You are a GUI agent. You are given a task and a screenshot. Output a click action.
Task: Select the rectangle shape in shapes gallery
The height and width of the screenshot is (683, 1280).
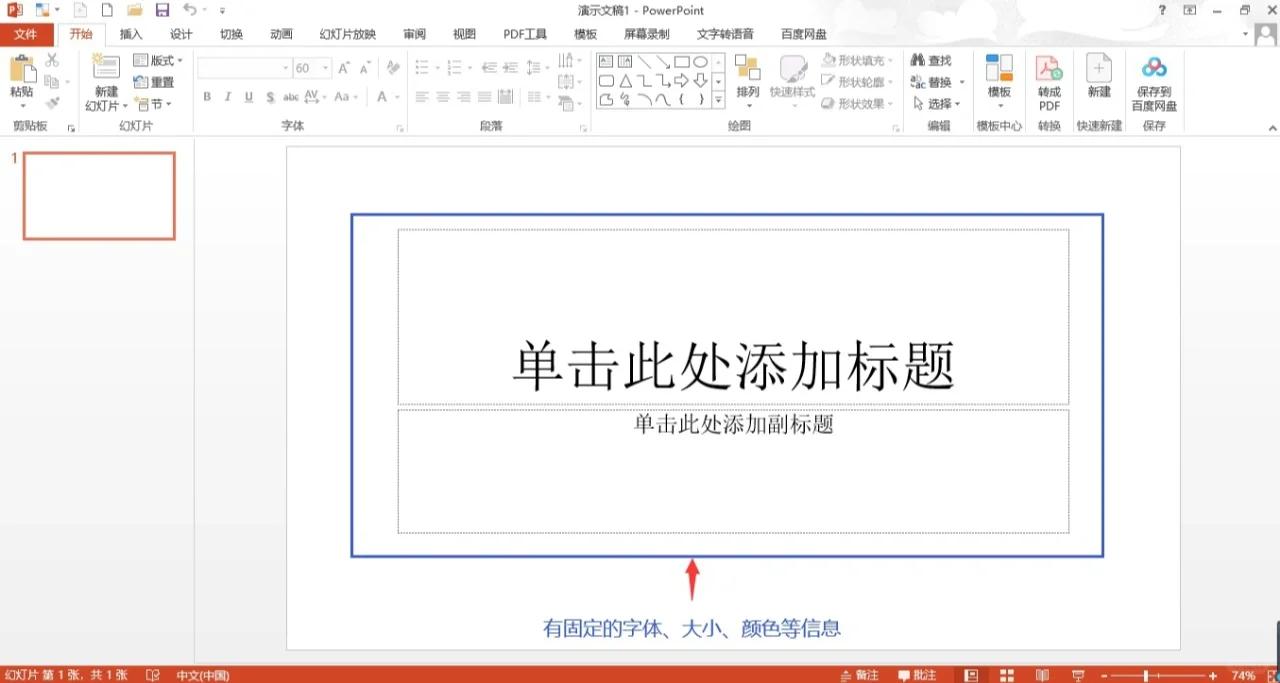pyautogui.click(x=681, y=62)
